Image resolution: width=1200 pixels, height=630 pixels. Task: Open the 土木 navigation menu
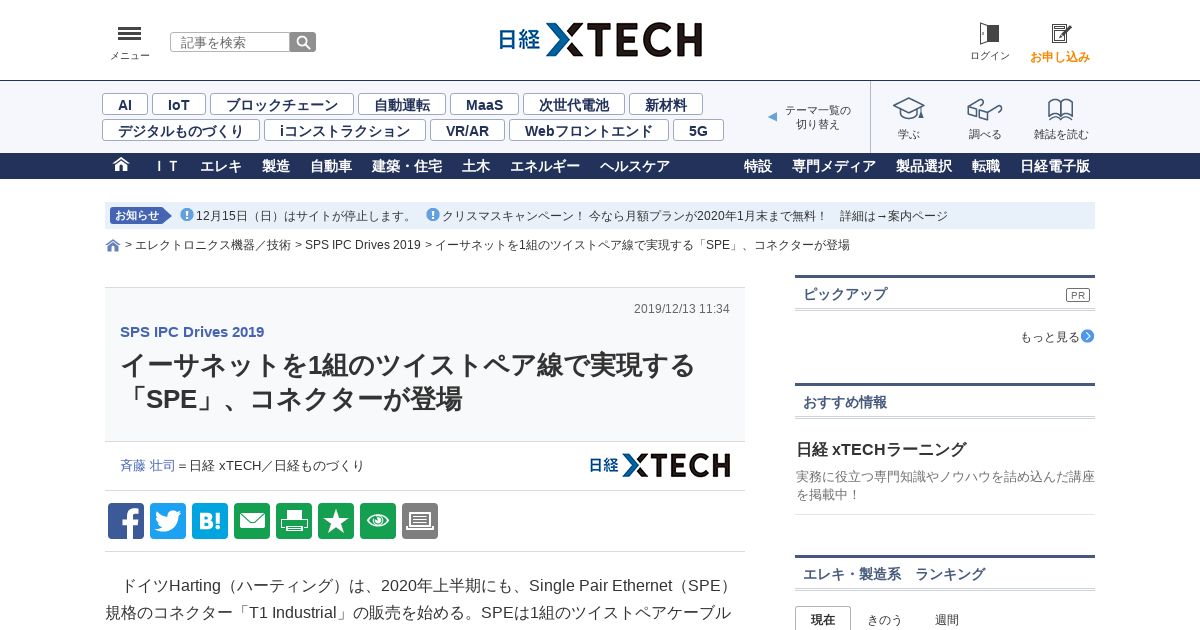coord(476,166)
